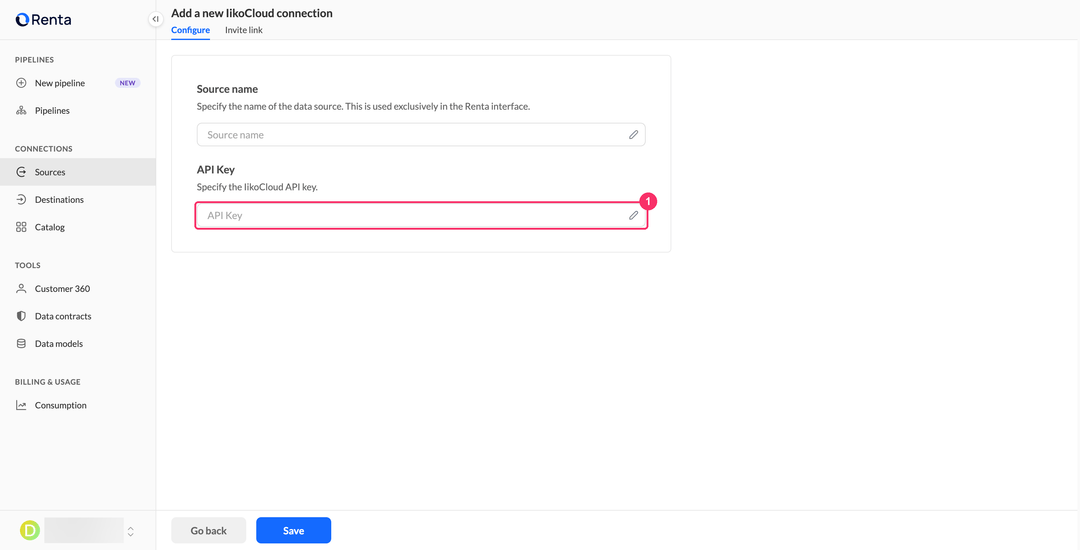Click the New pipeline plus icon
1080x550 pixels.
(x=21, y=83)
